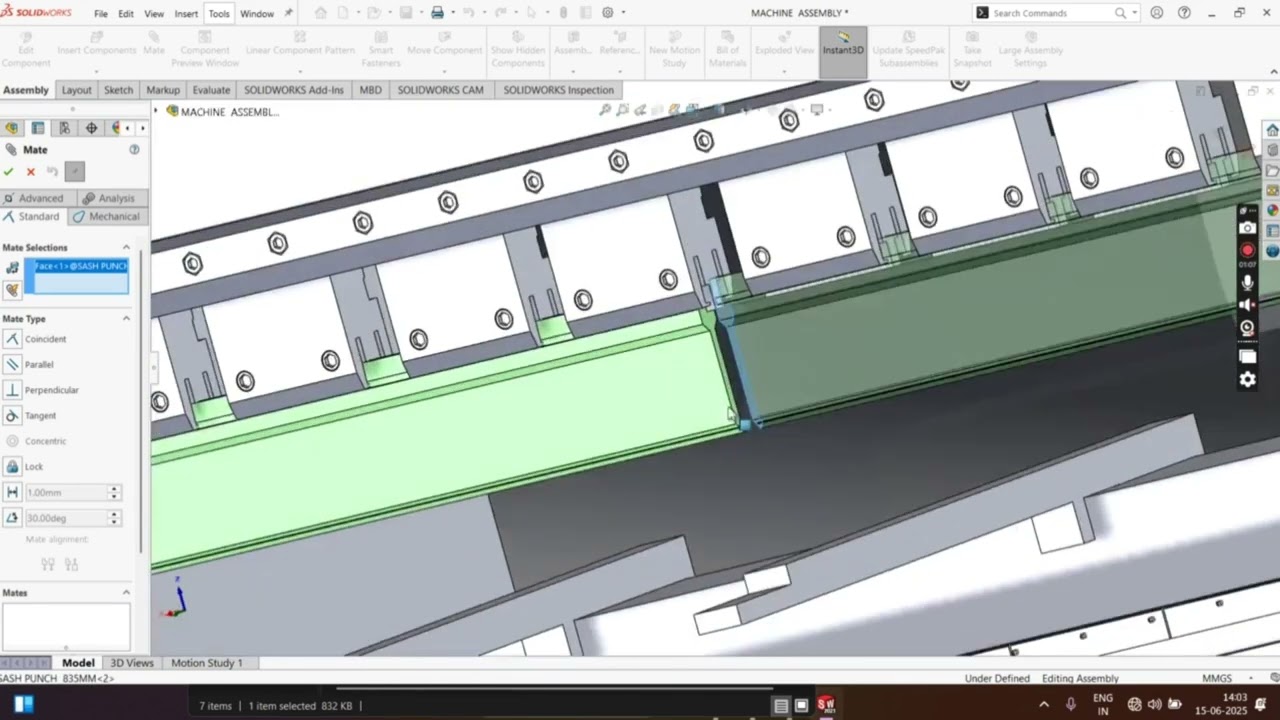Click the multiple mate mode icon

(x=12, y=289)
